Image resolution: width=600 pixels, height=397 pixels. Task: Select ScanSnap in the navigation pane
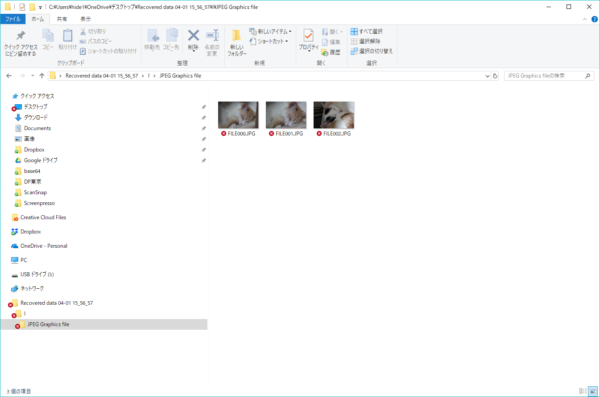tap(31, 193)
